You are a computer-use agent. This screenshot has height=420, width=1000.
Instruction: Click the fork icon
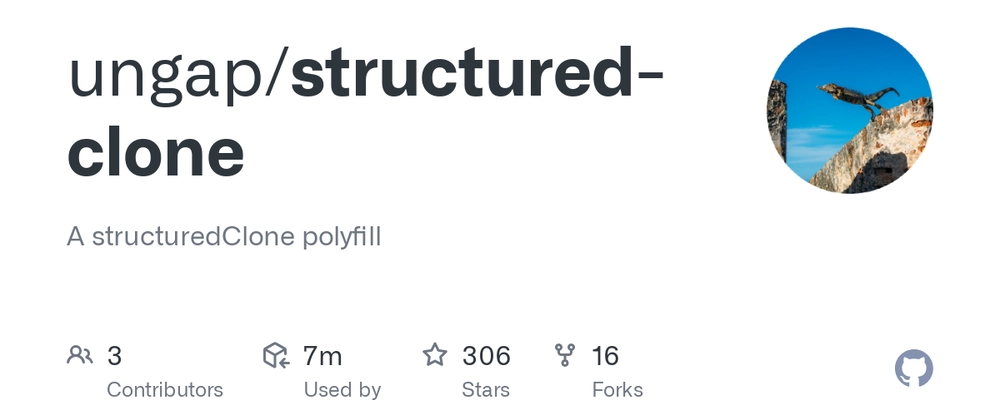coord(564,355)
